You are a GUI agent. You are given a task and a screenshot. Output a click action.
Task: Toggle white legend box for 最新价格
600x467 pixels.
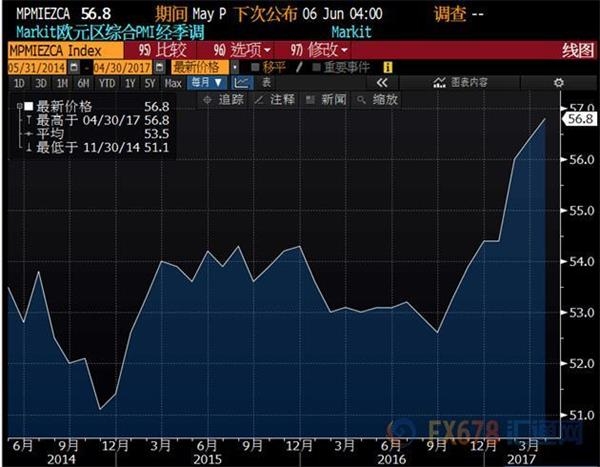[x=29, y=106]
